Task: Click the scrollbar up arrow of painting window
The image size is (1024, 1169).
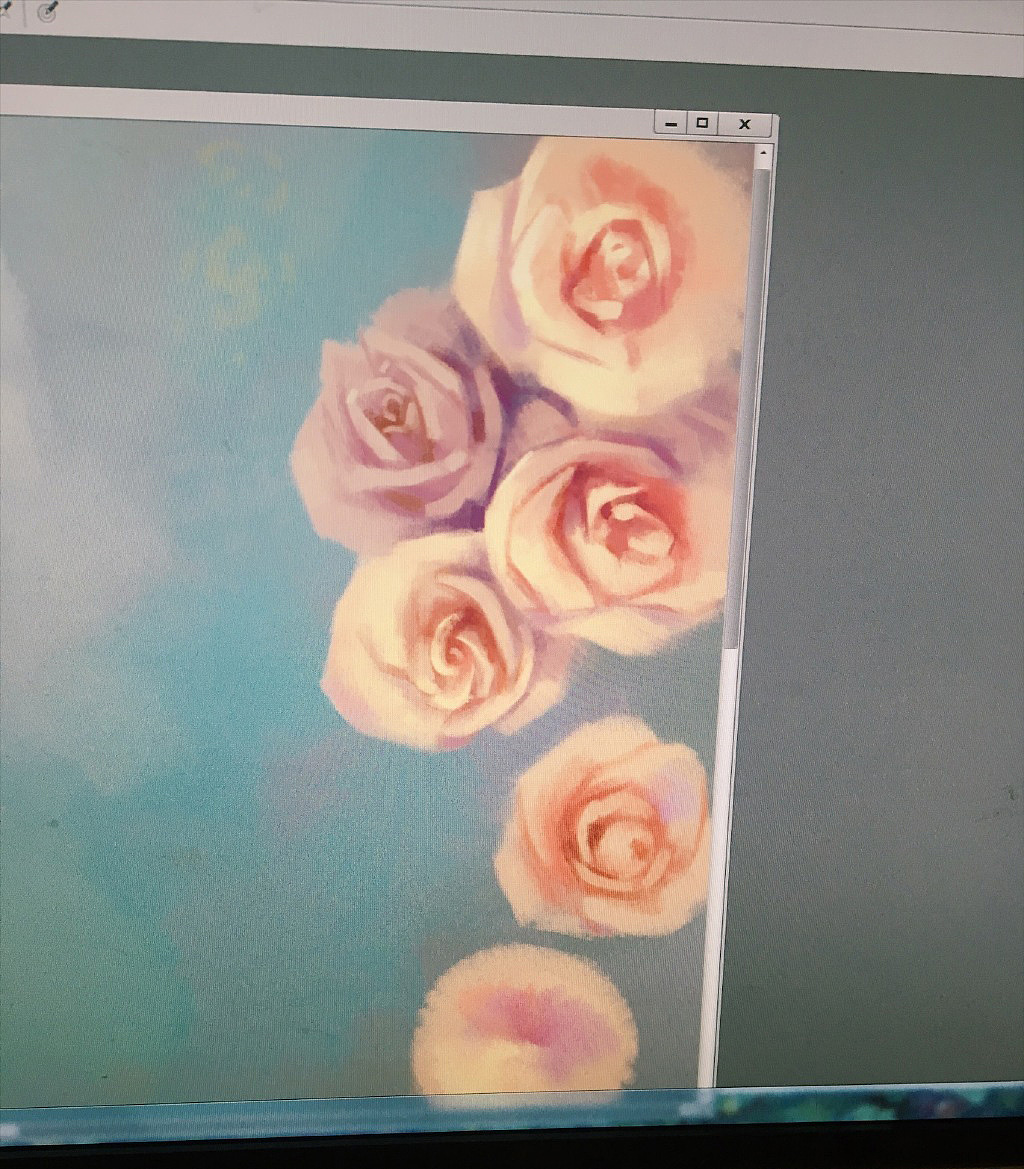Action: (x=763, y=152)
